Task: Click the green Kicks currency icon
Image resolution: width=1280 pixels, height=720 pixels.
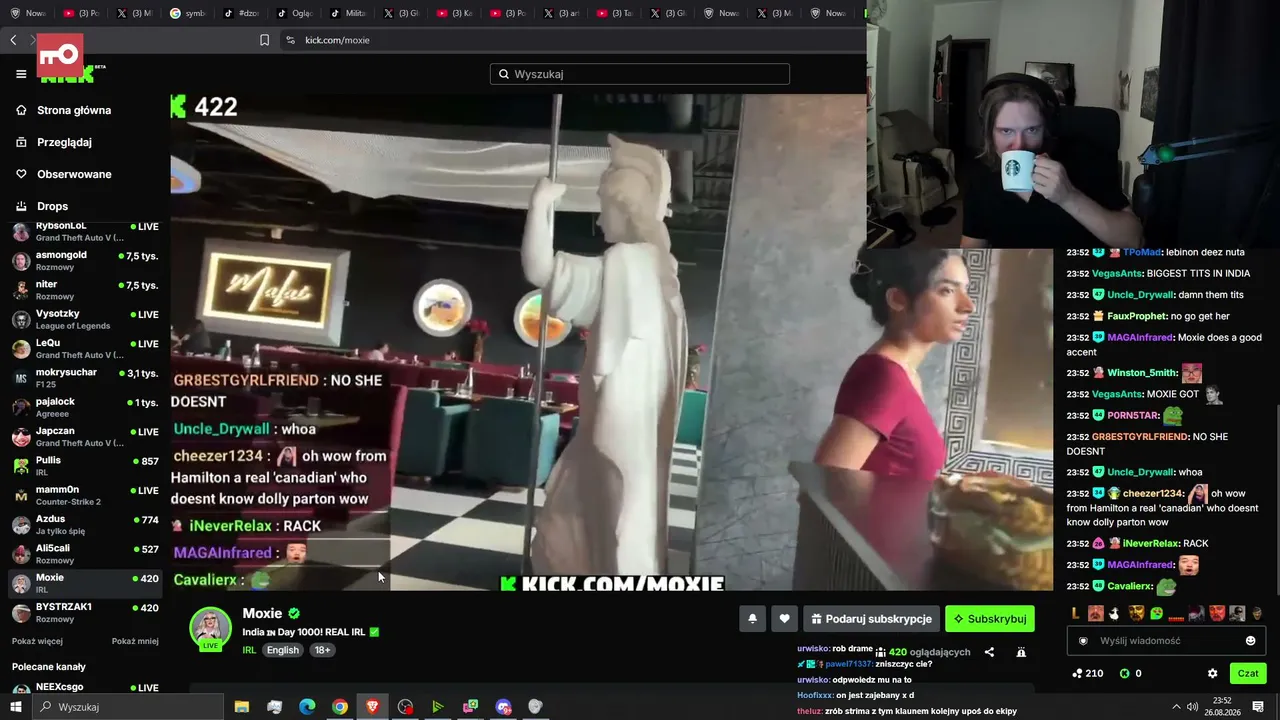Action: coord(1123,674)
